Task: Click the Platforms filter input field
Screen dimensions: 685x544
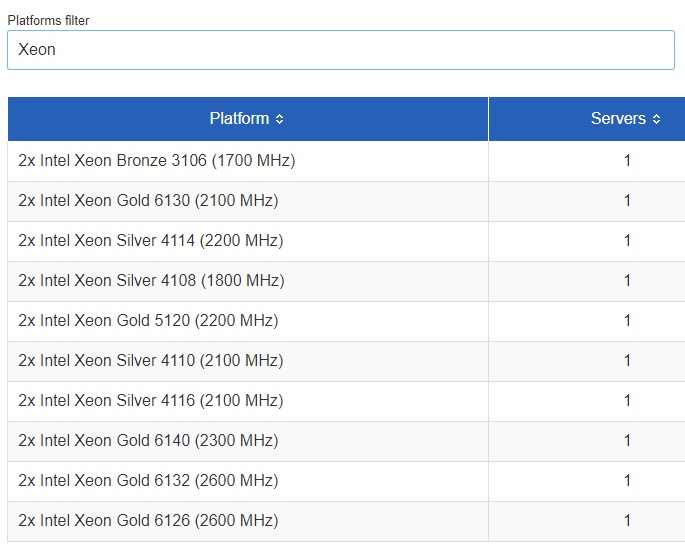Action: tap(340, 49)
